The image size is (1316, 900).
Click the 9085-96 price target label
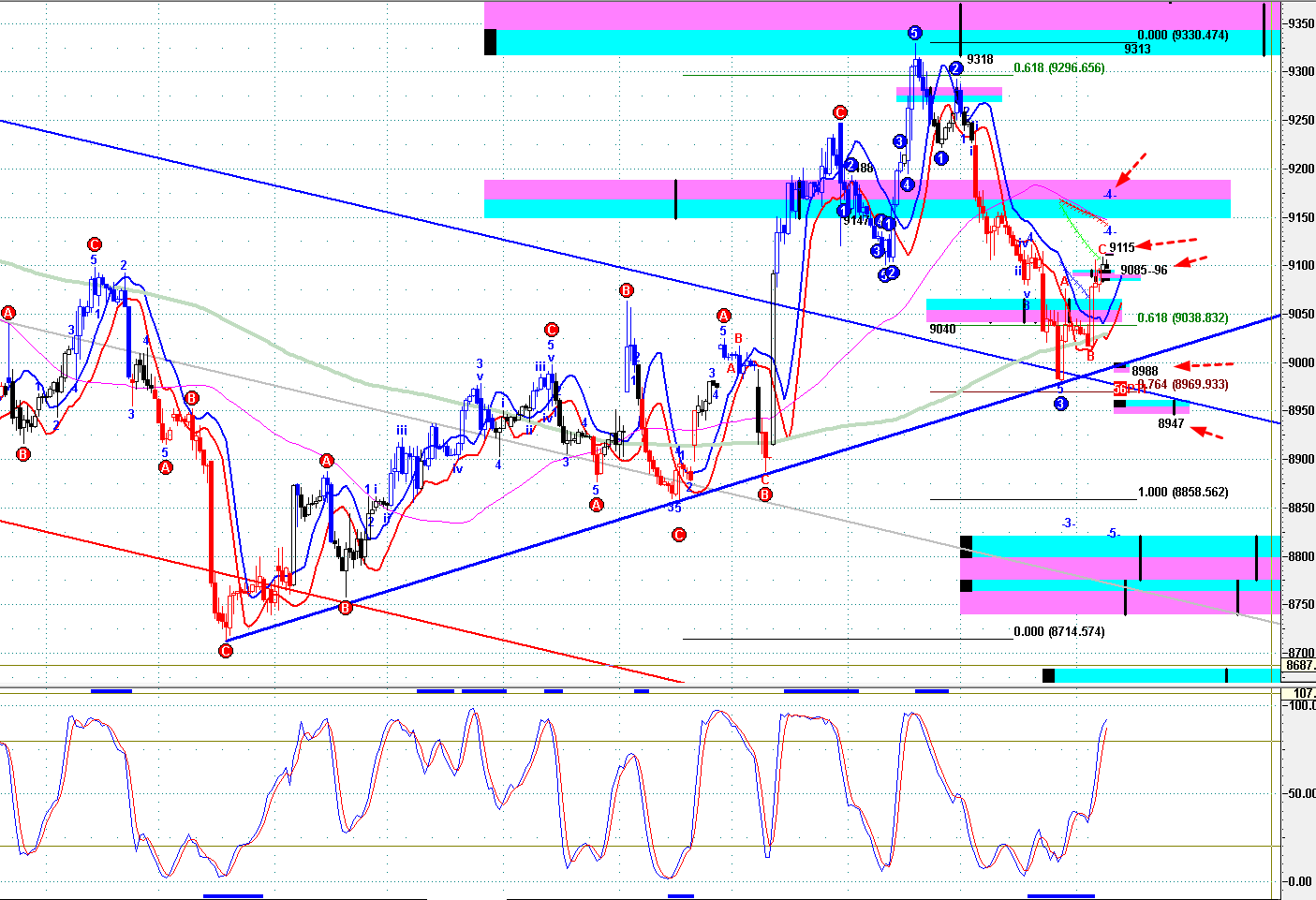[1144, 271]
